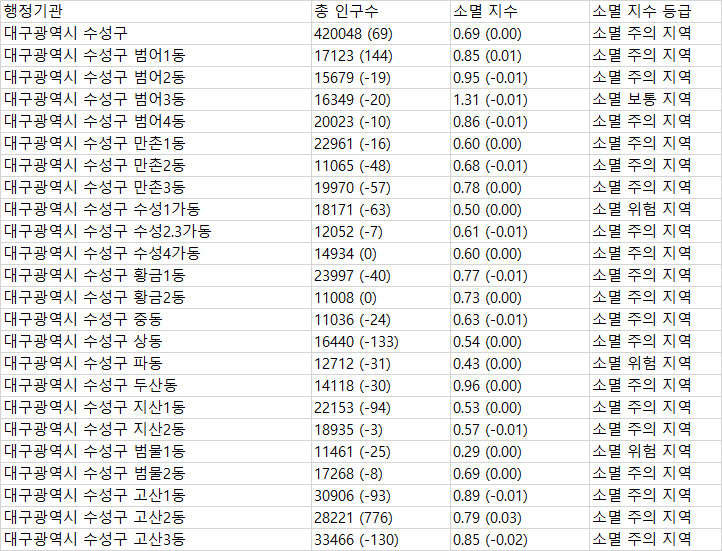Screen dimensions: 722x551
Task: Click 소멸 위험 지역 grade in 범물1동 row
Action: click(x=641, y=451)
